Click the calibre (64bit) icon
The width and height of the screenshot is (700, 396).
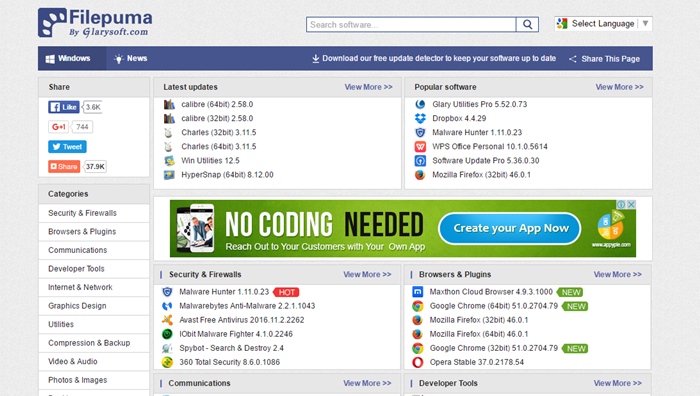(169, 104)
